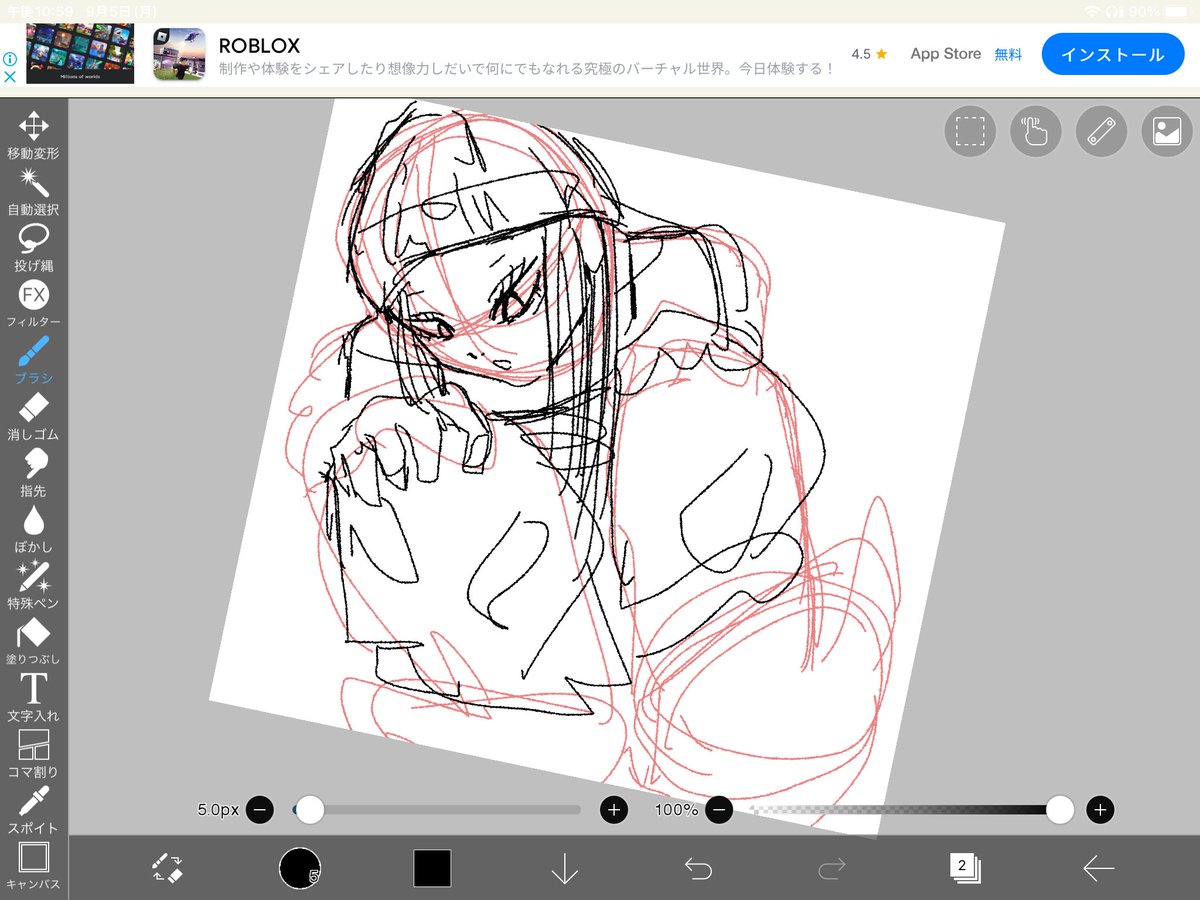Click the Roblox worlds banner image
Image resolution: width=1200 pixels, height=900 pixels.
tap(80, 54)
